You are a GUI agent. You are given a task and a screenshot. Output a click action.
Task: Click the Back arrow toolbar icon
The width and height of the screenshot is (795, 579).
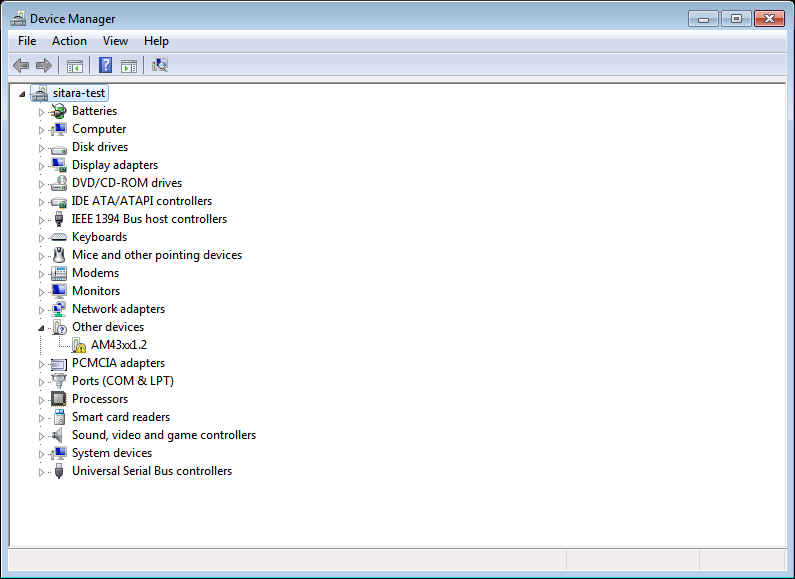(x=21, y=65)
